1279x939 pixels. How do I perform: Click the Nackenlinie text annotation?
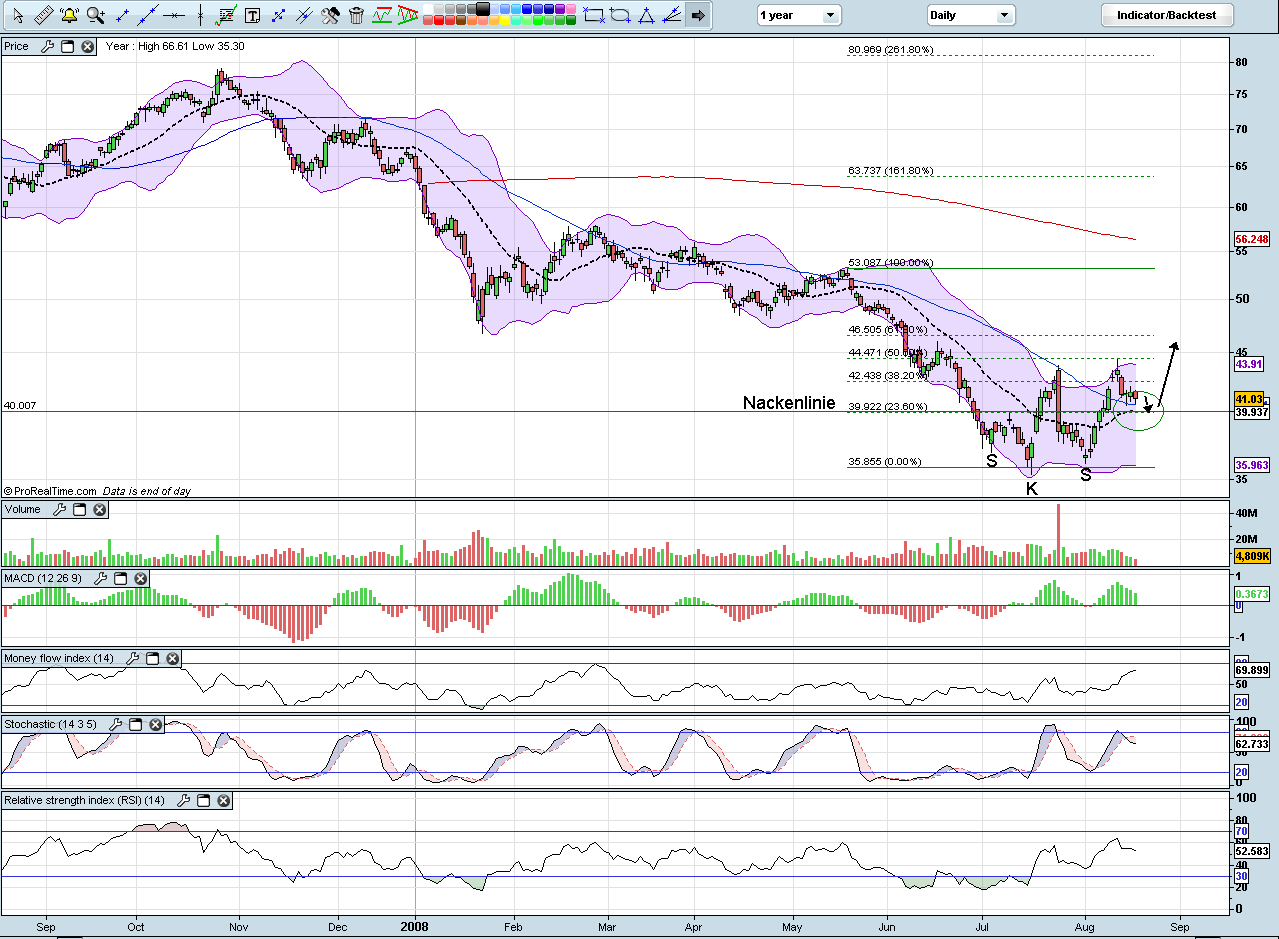[x=788, y=403]
